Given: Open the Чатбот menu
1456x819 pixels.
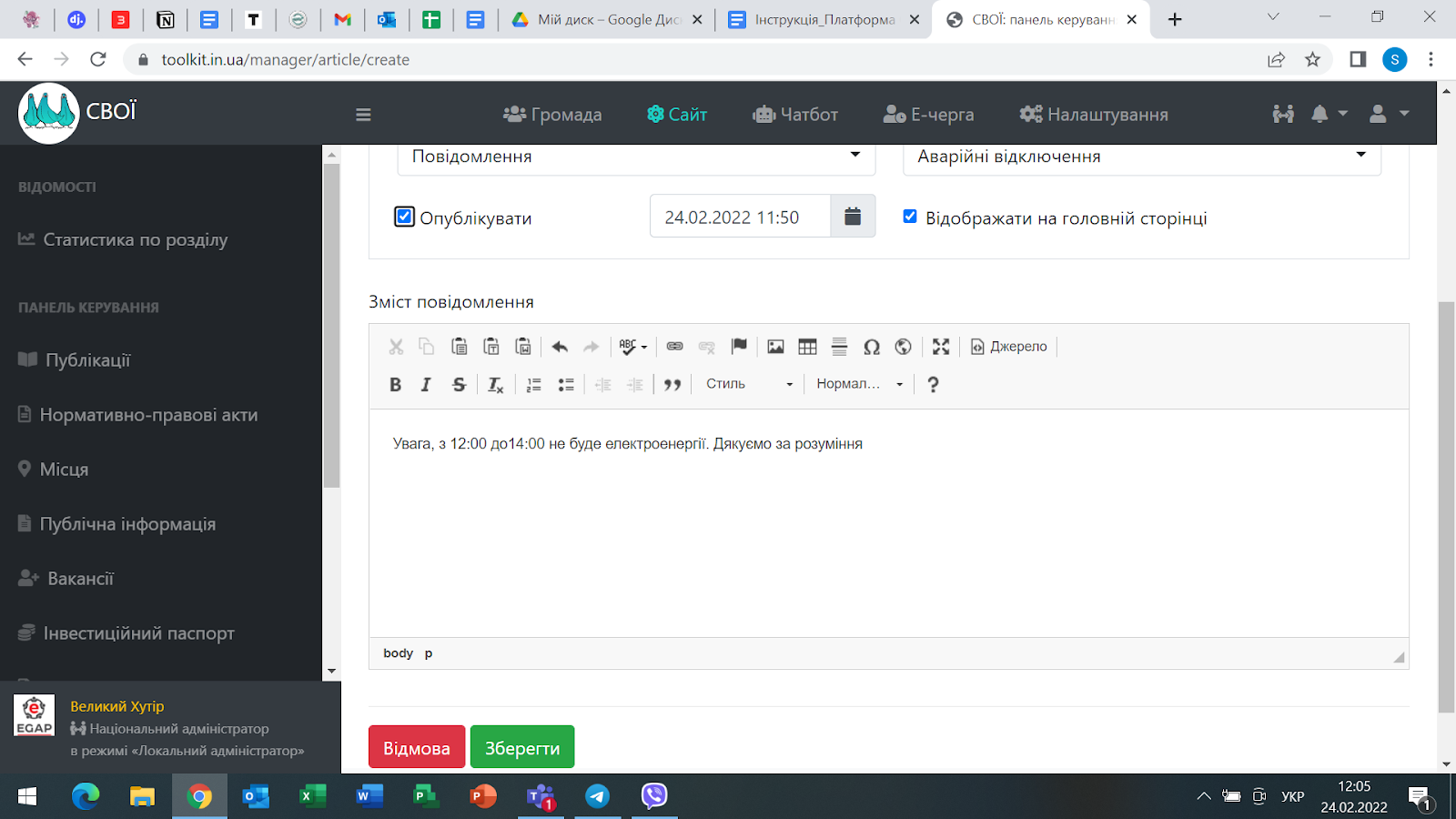Looking at the screenshot, I should 795,115.
